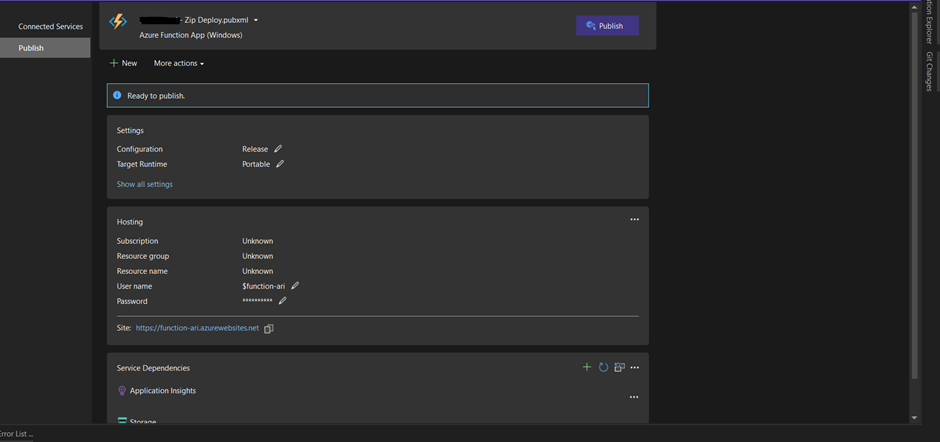
Task: Open the publish profile dropdown for Zip Deploy.pubxml
Action: 256,20
